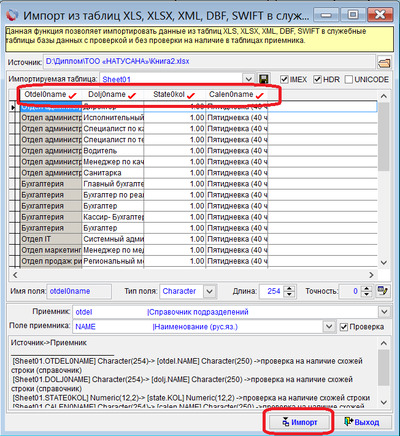Image resolution: width=400 pixels, height=436 pixels.
Task: Select the Исполнительный cell
Action: [113, 118]
